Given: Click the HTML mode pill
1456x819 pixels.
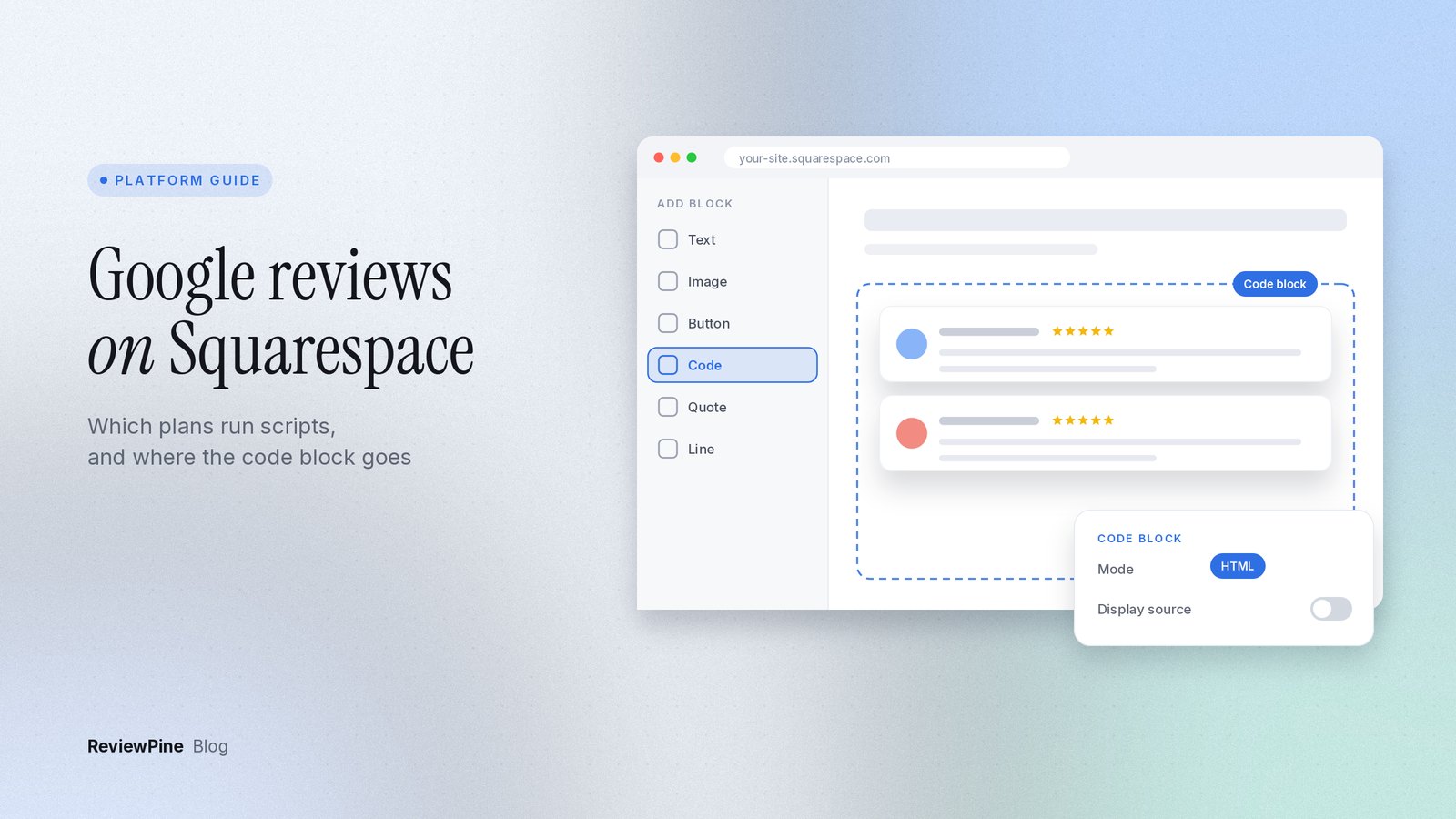Looking at the screenshot, I should click(x=1238, y=566).
